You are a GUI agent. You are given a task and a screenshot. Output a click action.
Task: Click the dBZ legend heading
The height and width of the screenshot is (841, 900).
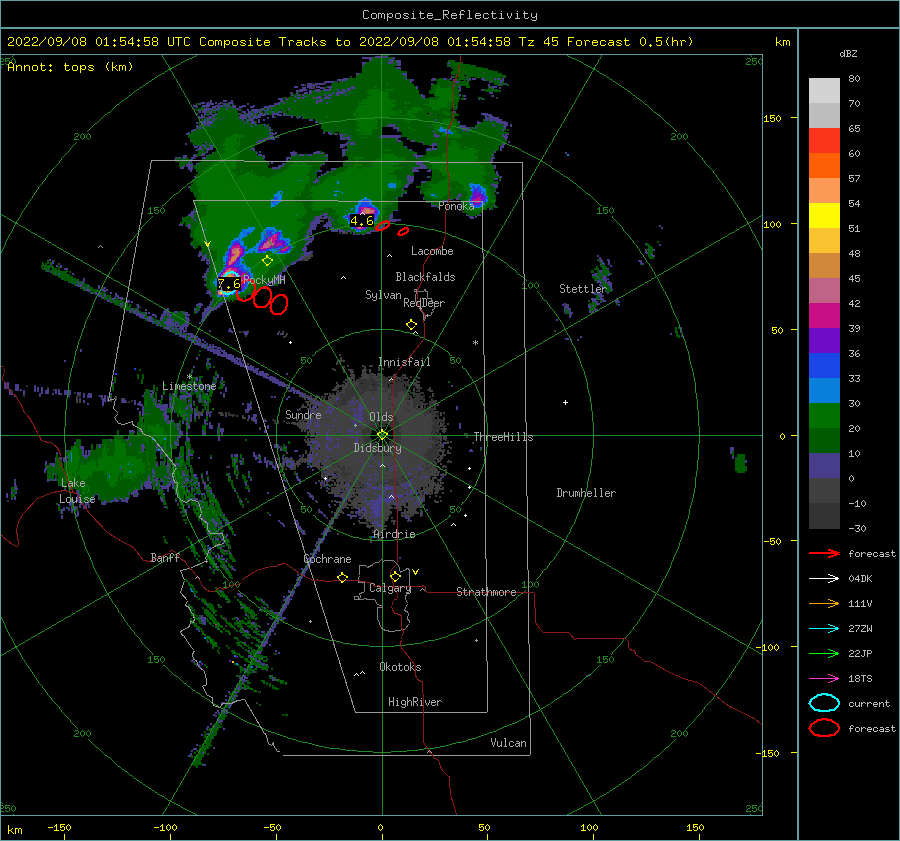(848, 53)
